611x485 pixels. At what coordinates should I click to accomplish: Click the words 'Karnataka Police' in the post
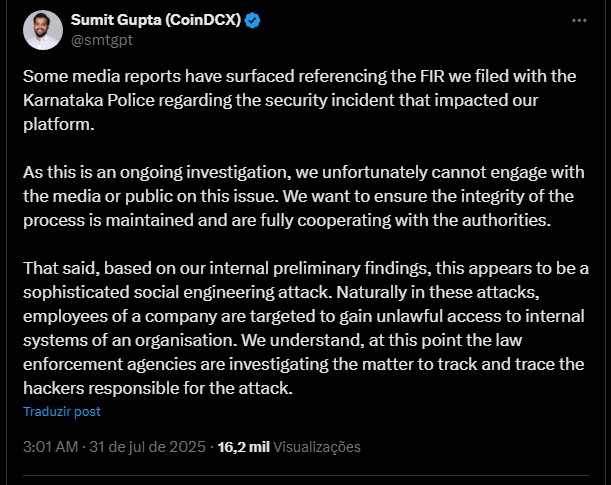pyautogui.click(x=89, y=100)
